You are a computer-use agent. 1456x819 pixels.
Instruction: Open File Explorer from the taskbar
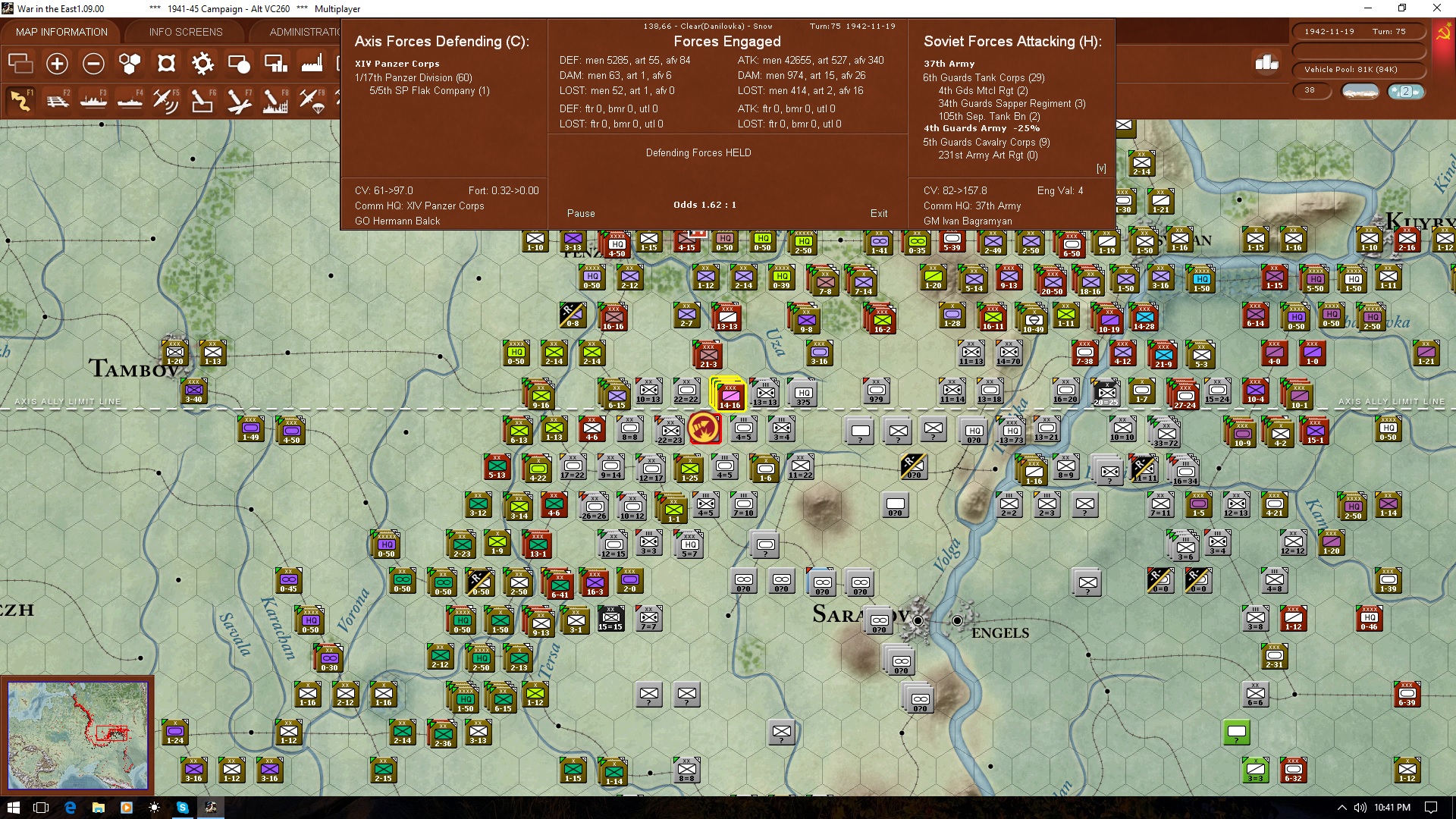[98, 808]
